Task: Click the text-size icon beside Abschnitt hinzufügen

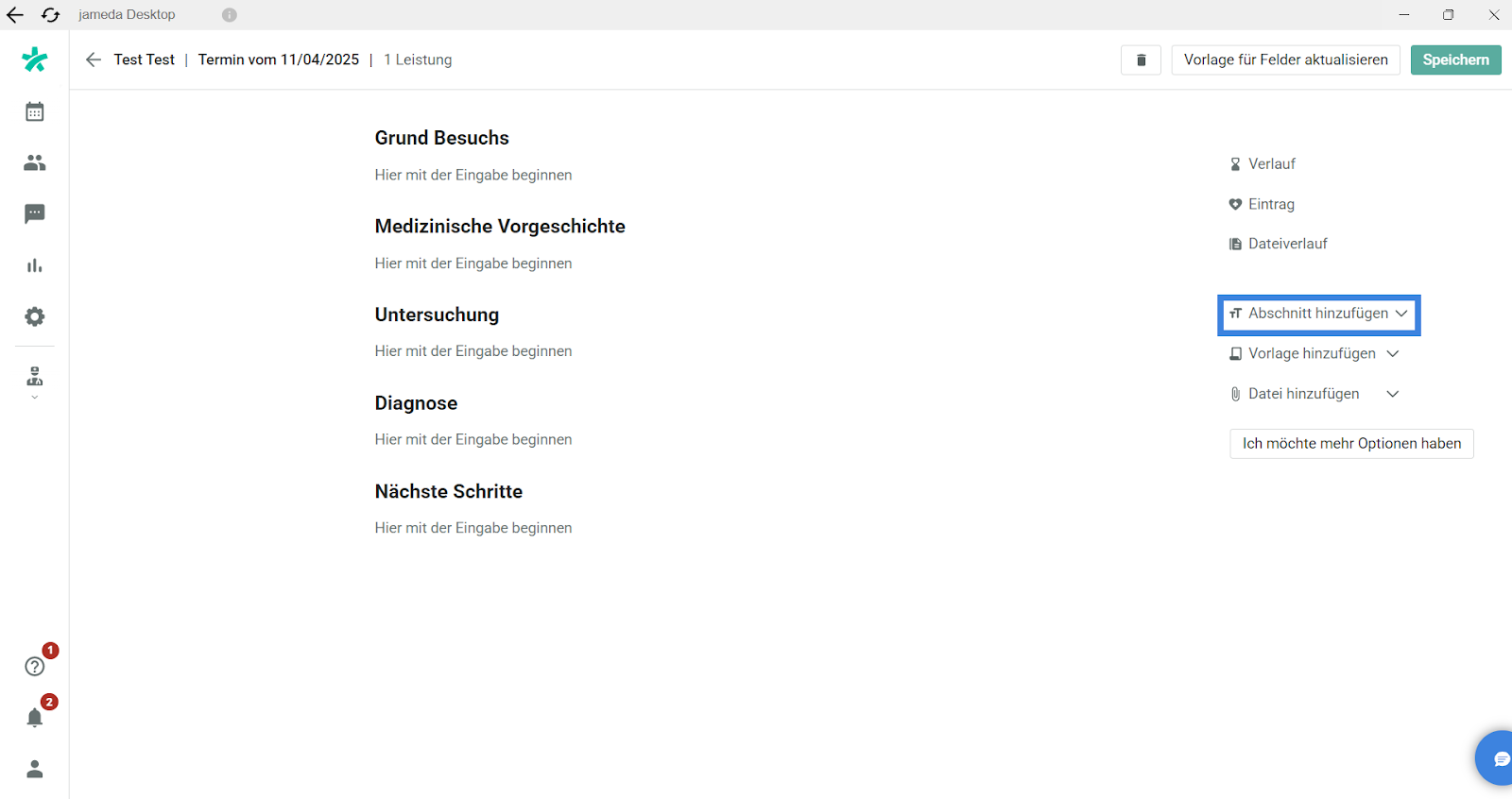Action: (x=1235, y=314)
